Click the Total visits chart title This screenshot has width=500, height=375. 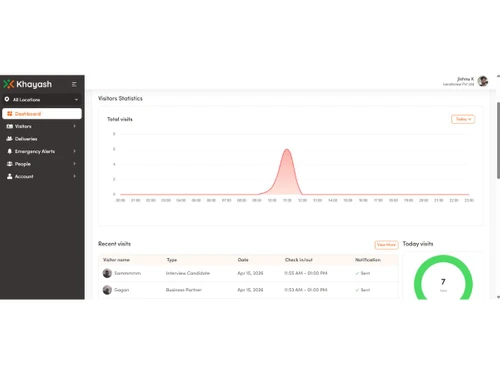click(x=120, y=119)
